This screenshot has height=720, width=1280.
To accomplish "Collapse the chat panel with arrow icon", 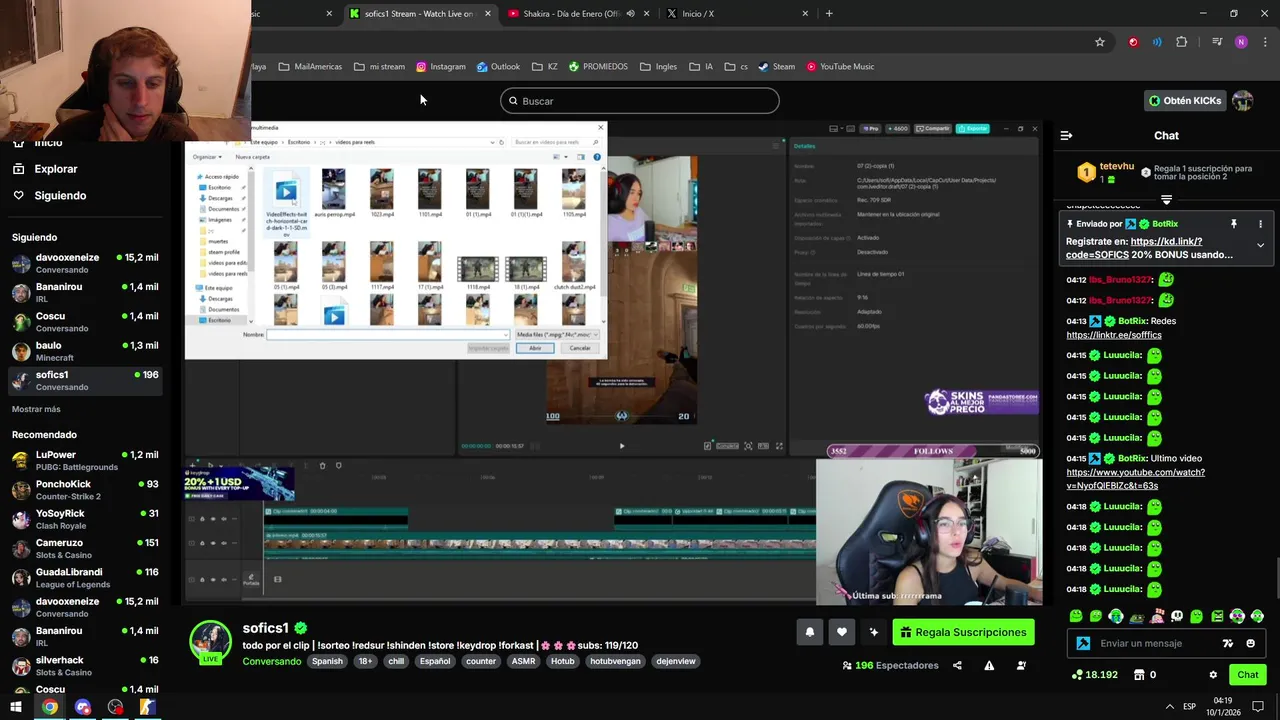I will (x=1066, y=135).
